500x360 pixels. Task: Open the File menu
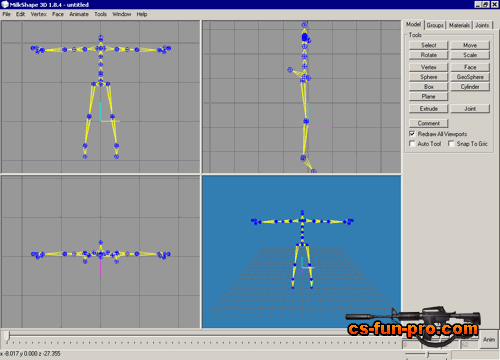tap(6, 14)
